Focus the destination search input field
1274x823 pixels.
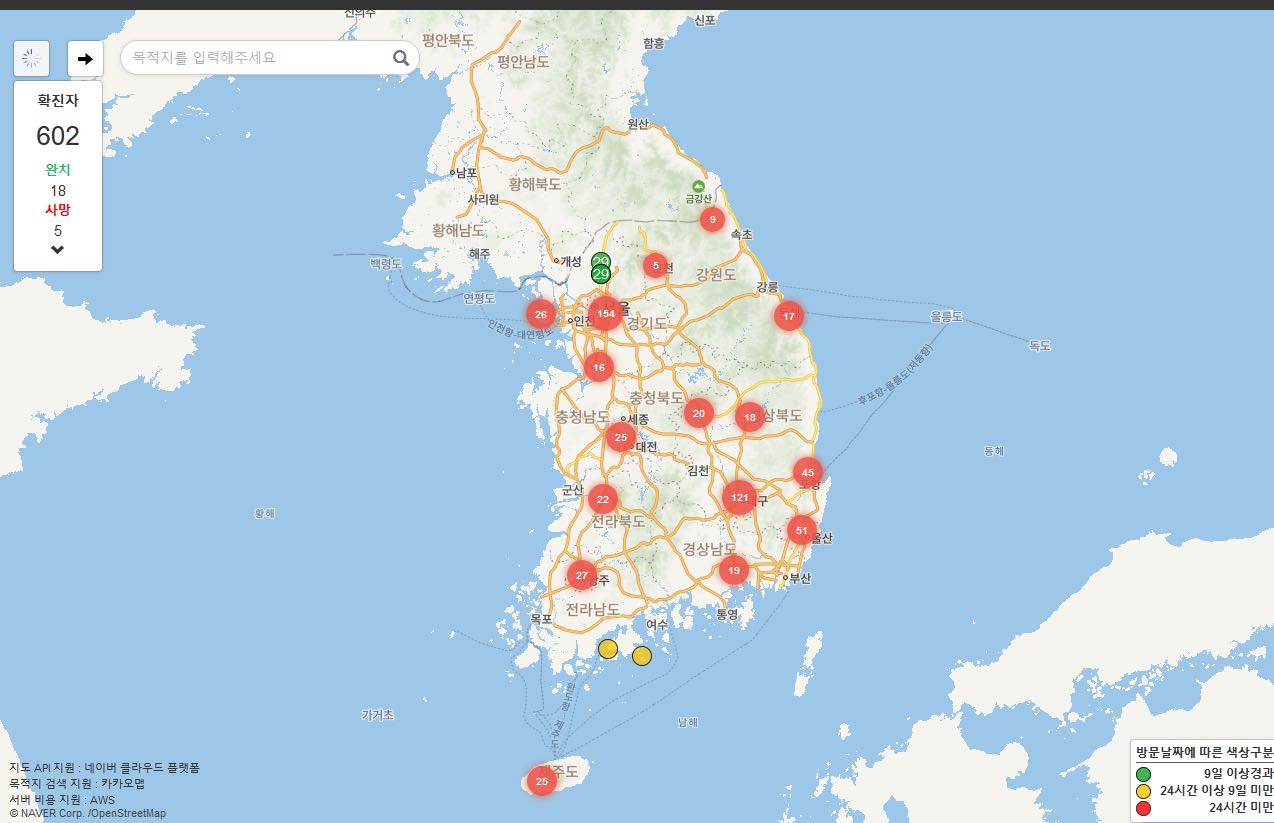[255, 58]
